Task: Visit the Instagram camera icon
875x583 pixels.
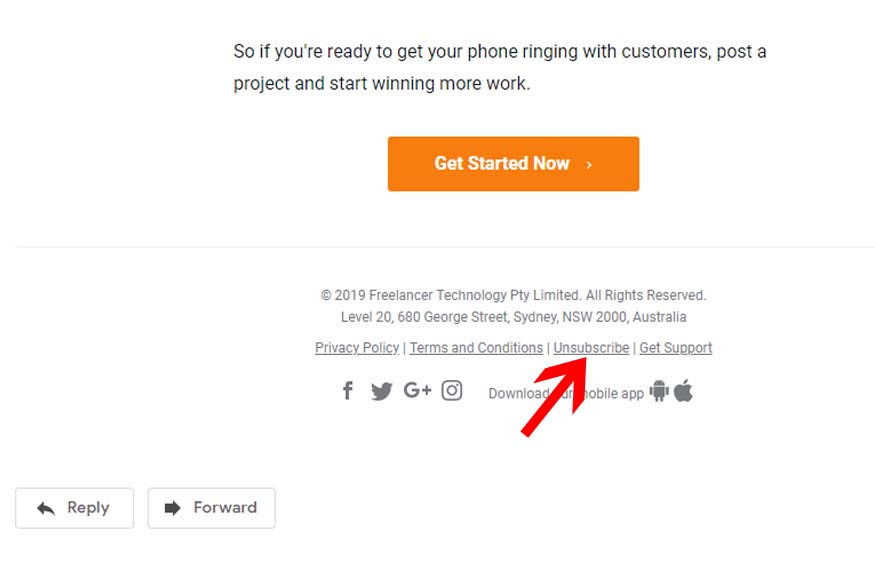Action: tap(451, 391)
